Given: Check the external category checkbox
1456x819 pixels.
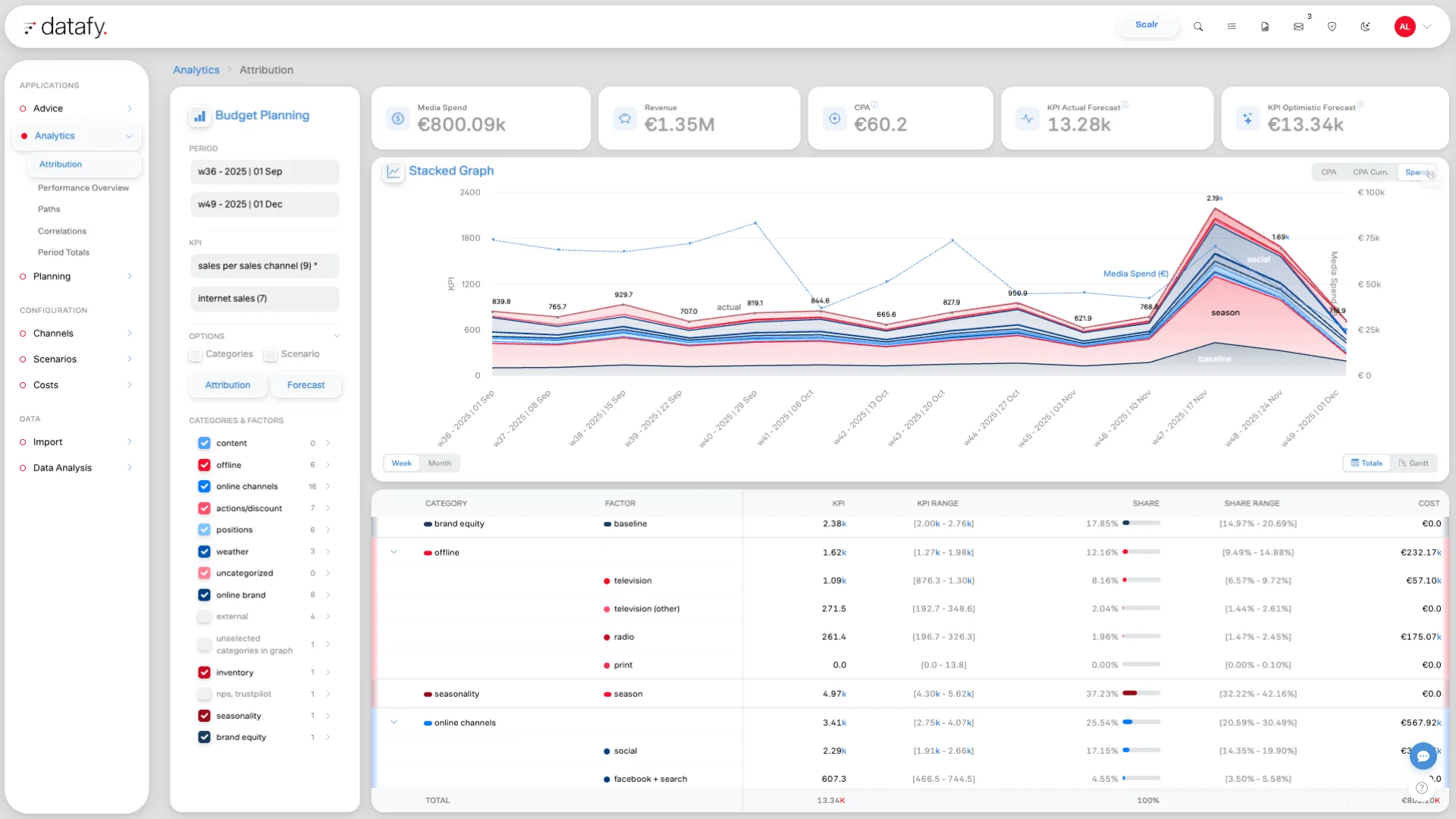Looking at the screenshot, I should point(203,617).
